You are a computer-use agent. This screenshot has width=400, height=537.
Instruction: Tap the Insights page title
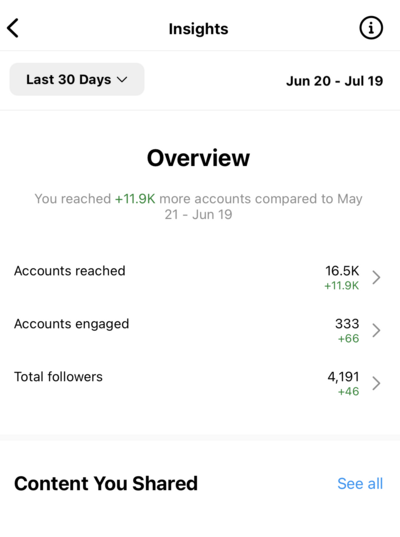[x=198, y=29]
